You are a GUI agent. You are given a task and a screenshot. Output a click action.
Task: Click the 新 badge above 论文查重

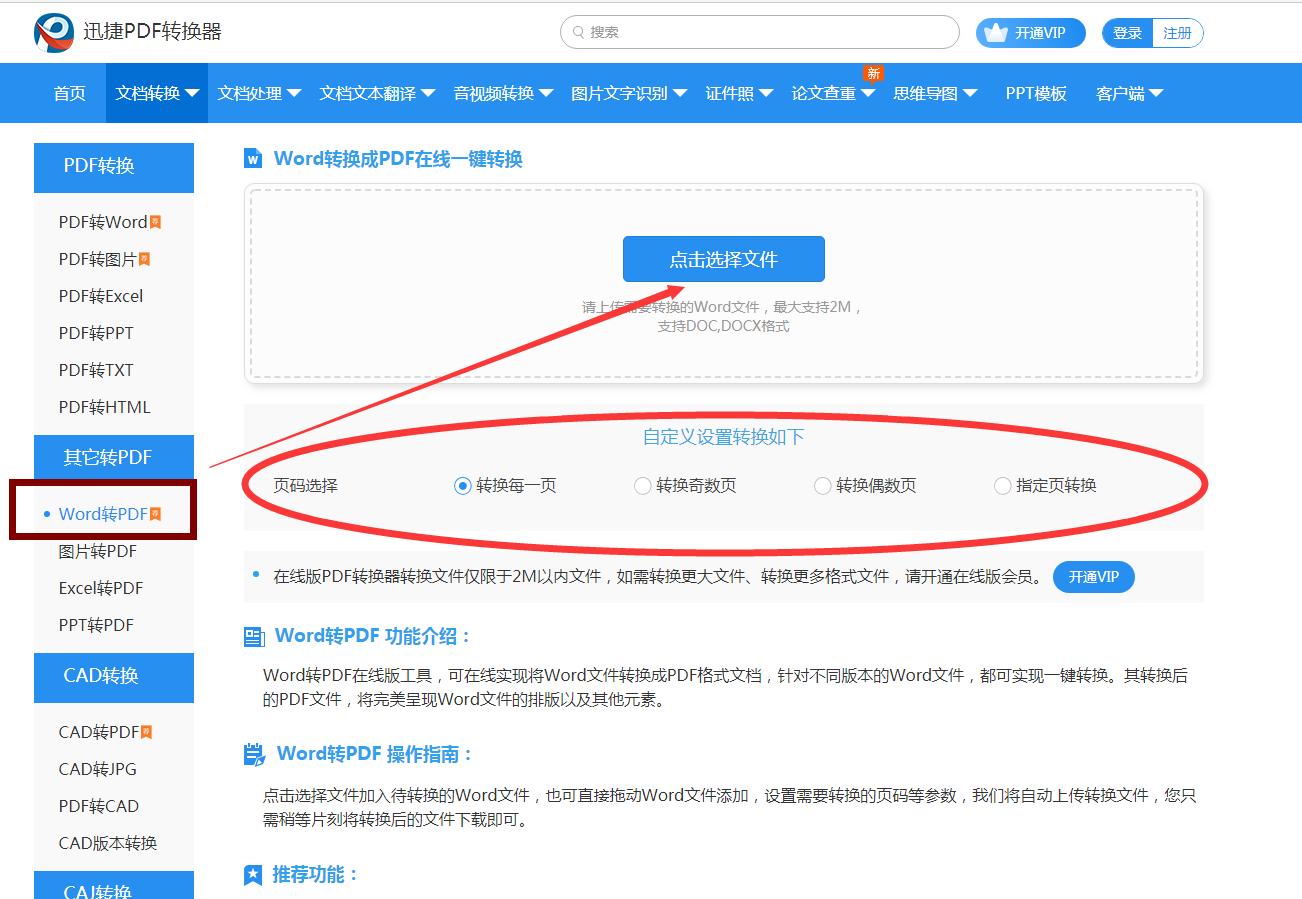(x=872, y=73)
